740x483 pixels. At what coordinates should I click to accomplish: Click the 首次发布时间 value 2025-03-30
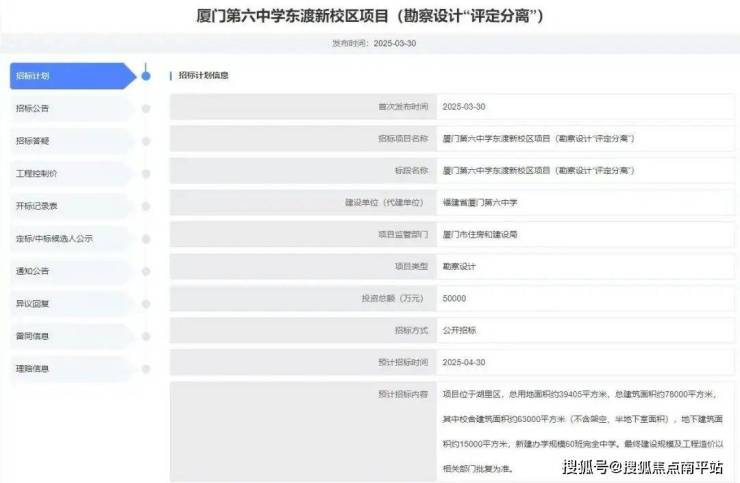[464, 106]
